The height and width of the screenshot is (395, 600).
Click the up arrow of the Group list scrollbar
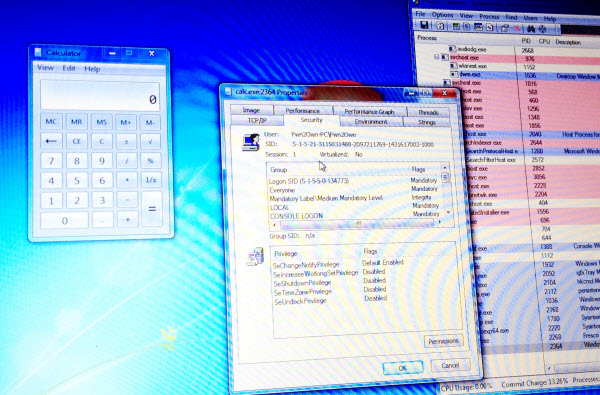click(x=445, y=167)
